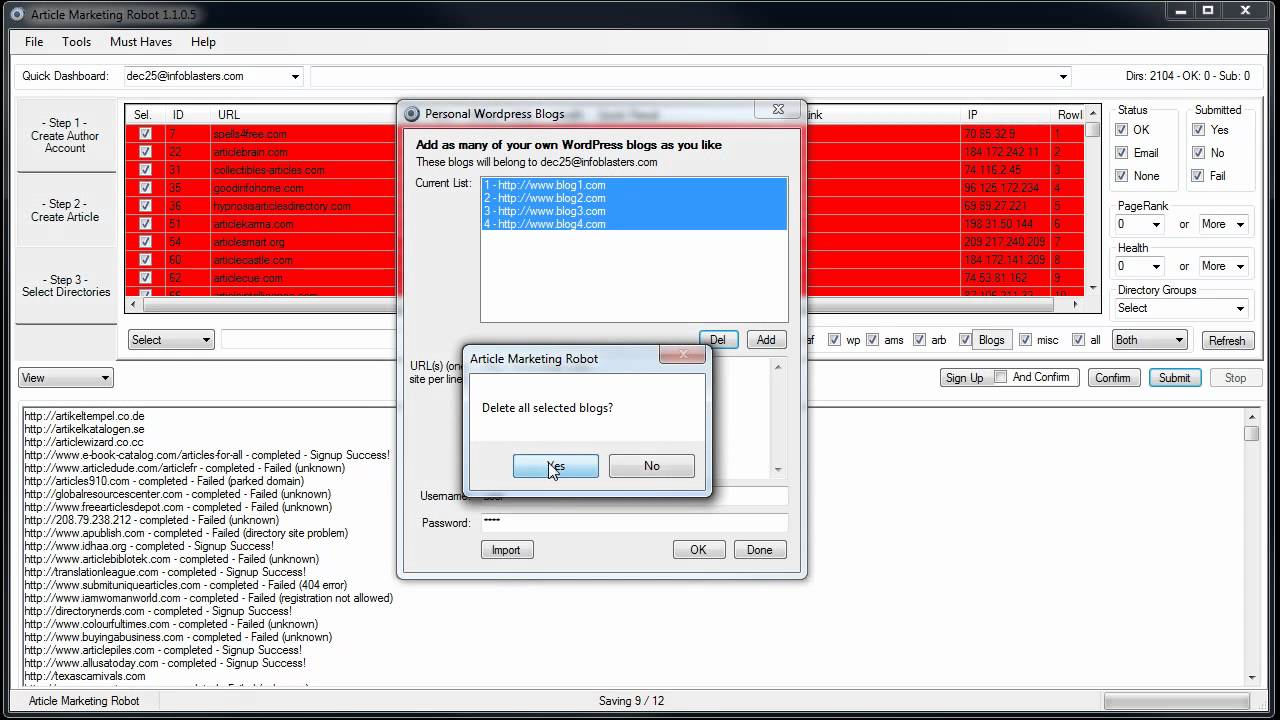Open the Both filter dropdown

click(1150, 340)
